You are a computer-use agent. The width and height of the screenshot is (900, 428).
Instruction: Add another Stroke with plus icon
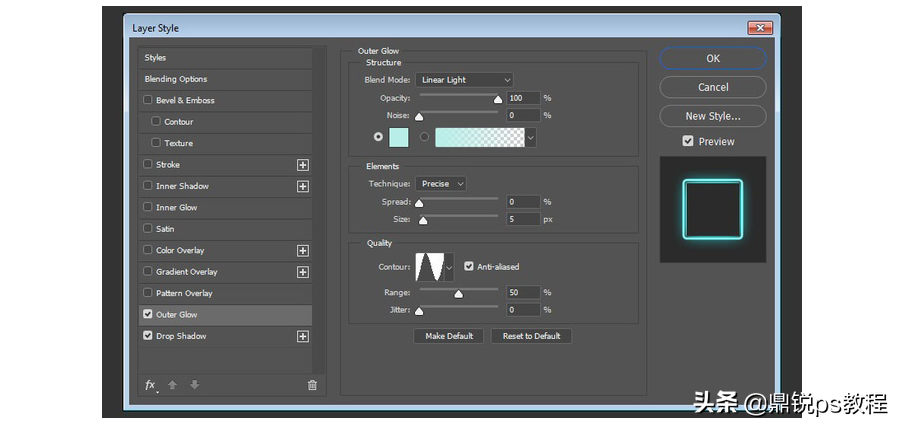[303, 165]
